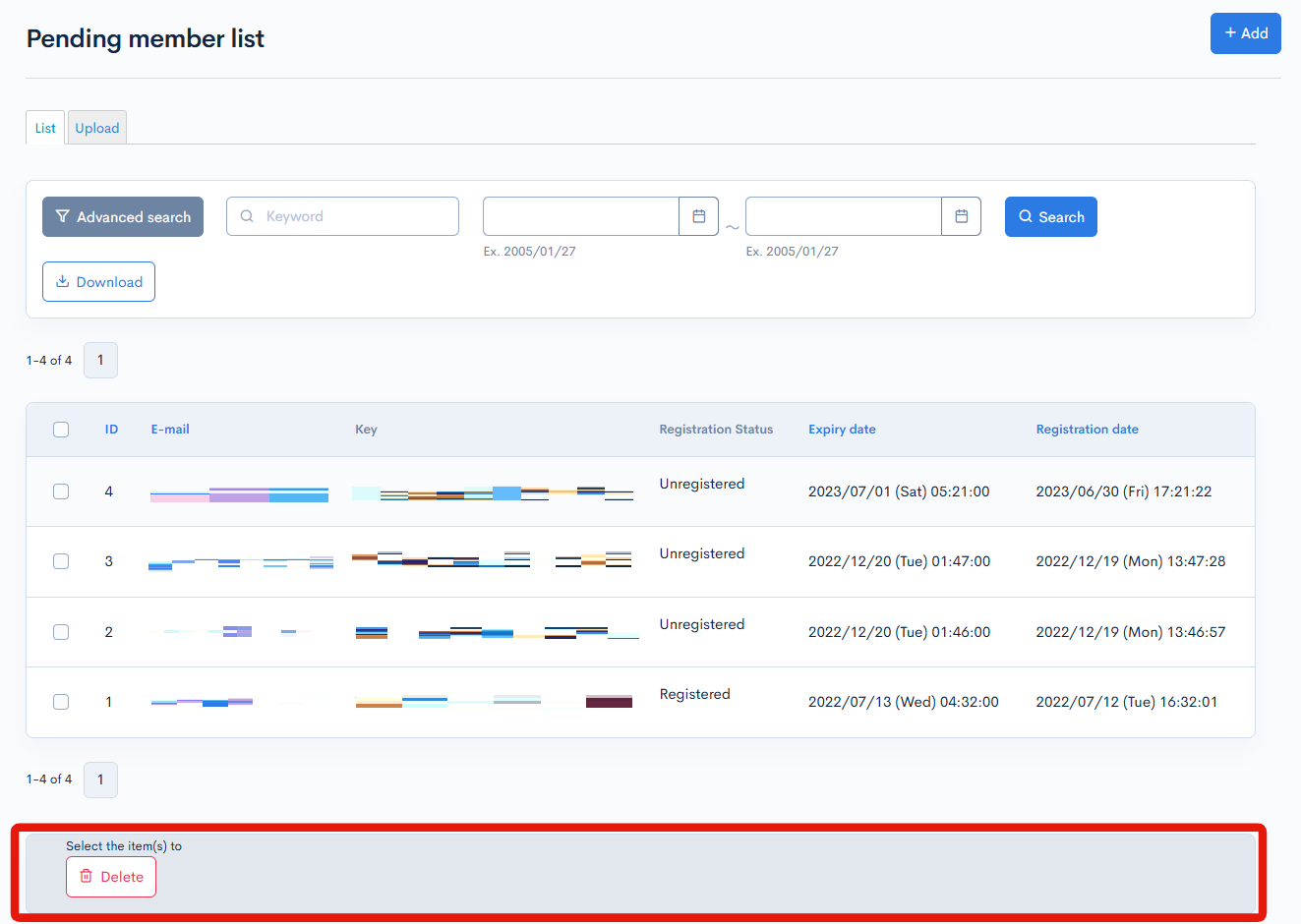Click Delete to remove selected items
Screen dimensions: 1301x924
(111, 877)
